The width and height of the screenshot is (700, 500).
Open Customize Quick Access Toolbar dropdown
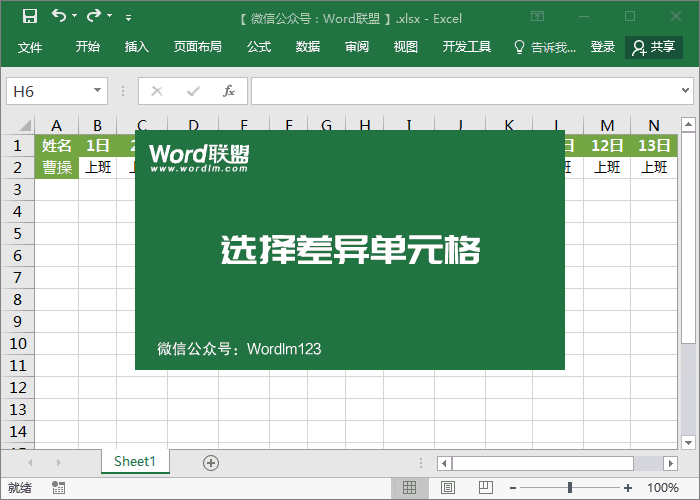(128, 17)
